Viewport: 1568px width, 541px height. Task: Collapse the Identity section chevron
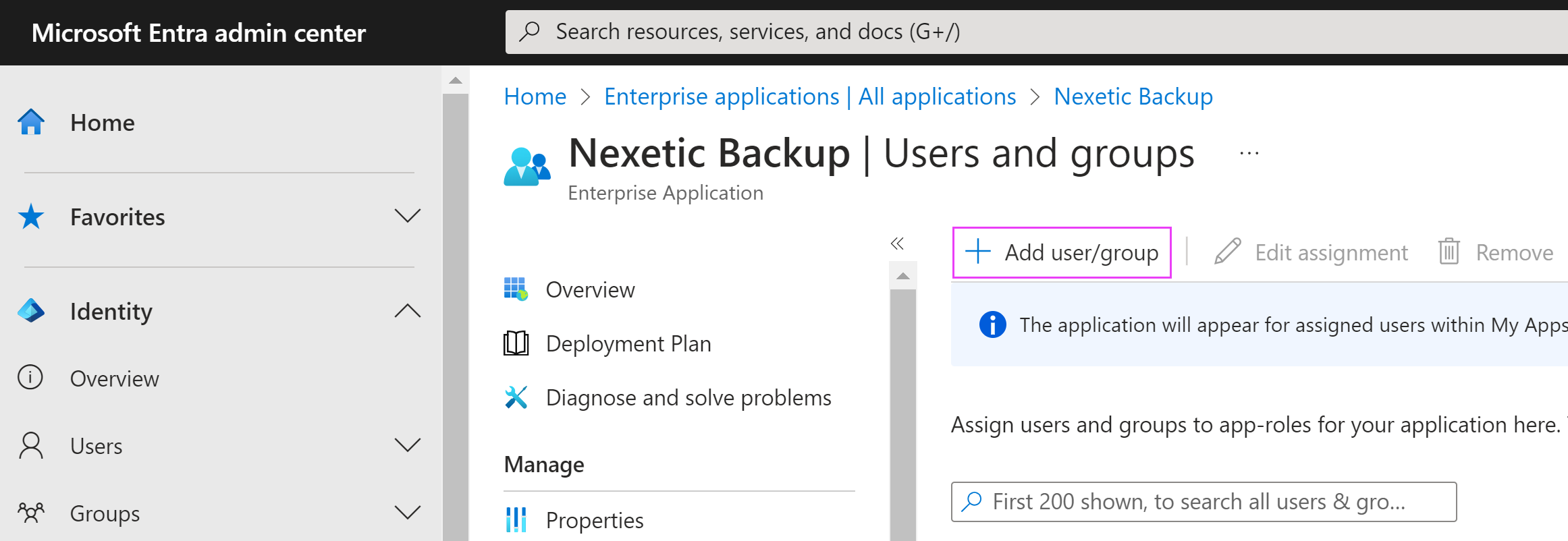click(x=408, y=310)
